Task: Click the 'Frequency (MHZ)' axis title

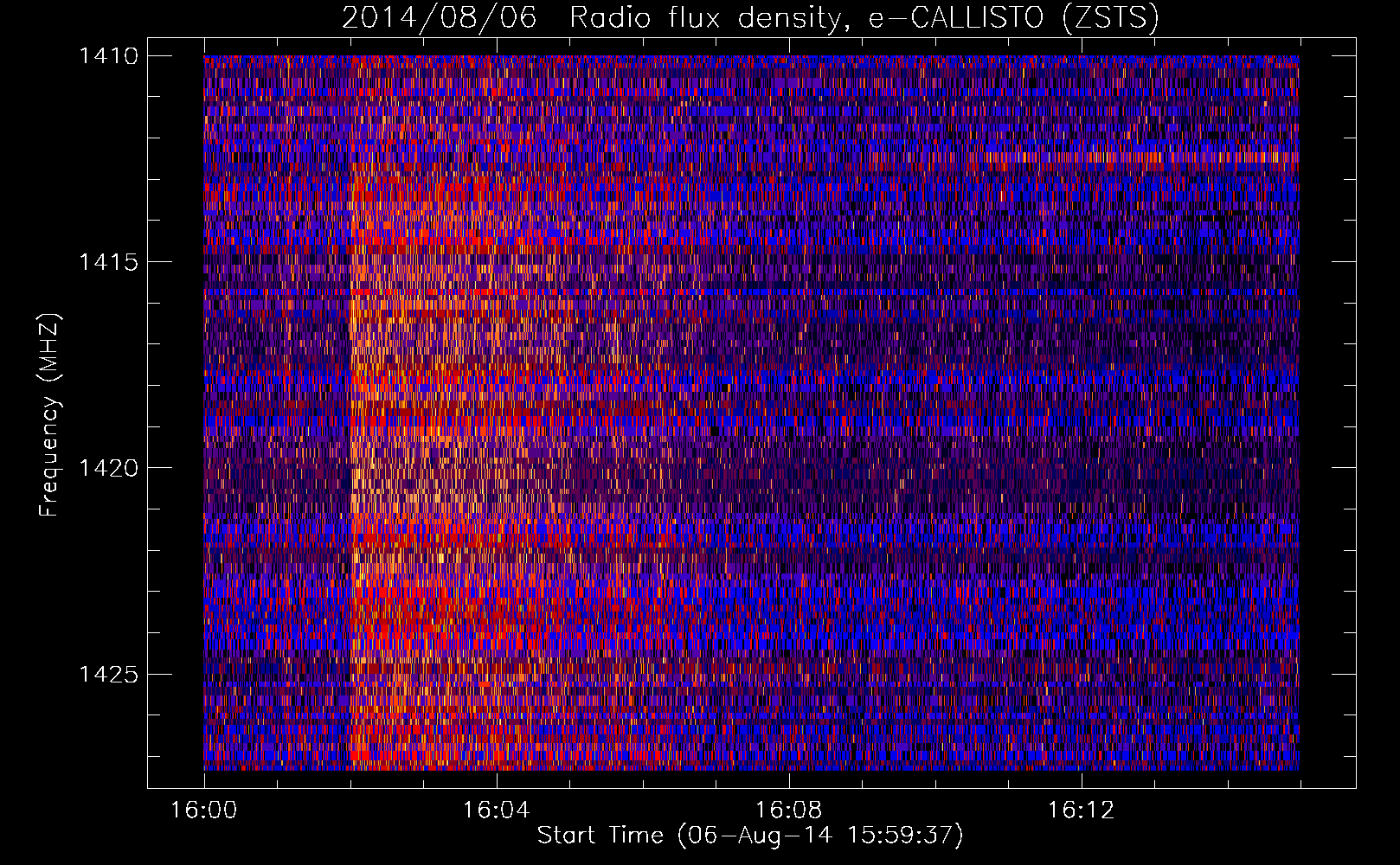Action: [x=49, y=414]
